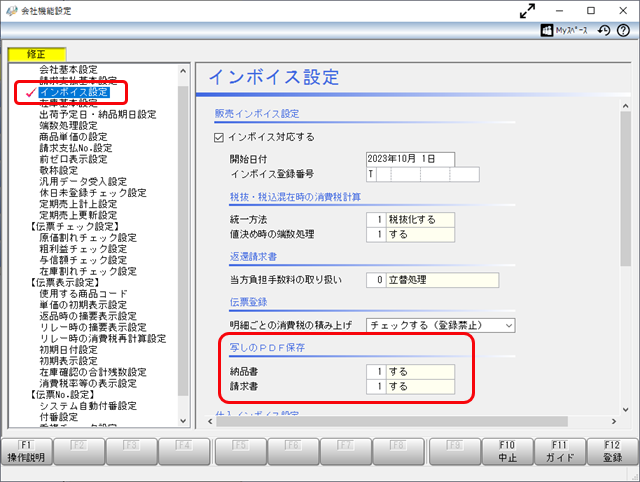Image resolution: width=640 pixels, height=482 pixels.
Task: Click the 会社機能設定 app icon in title bar
Action: pos(11,11)
